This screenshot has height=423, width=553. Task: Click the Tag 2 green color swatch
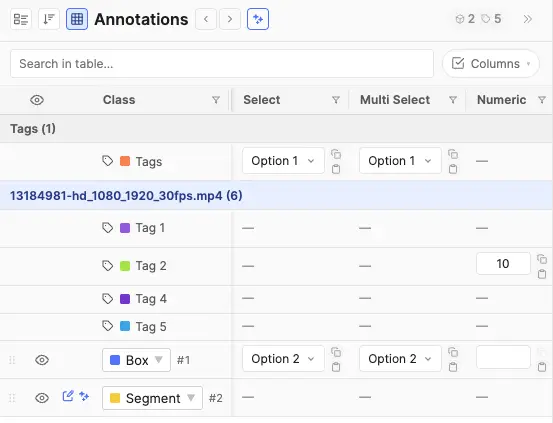pyautogui.click(x=125, y=266)
